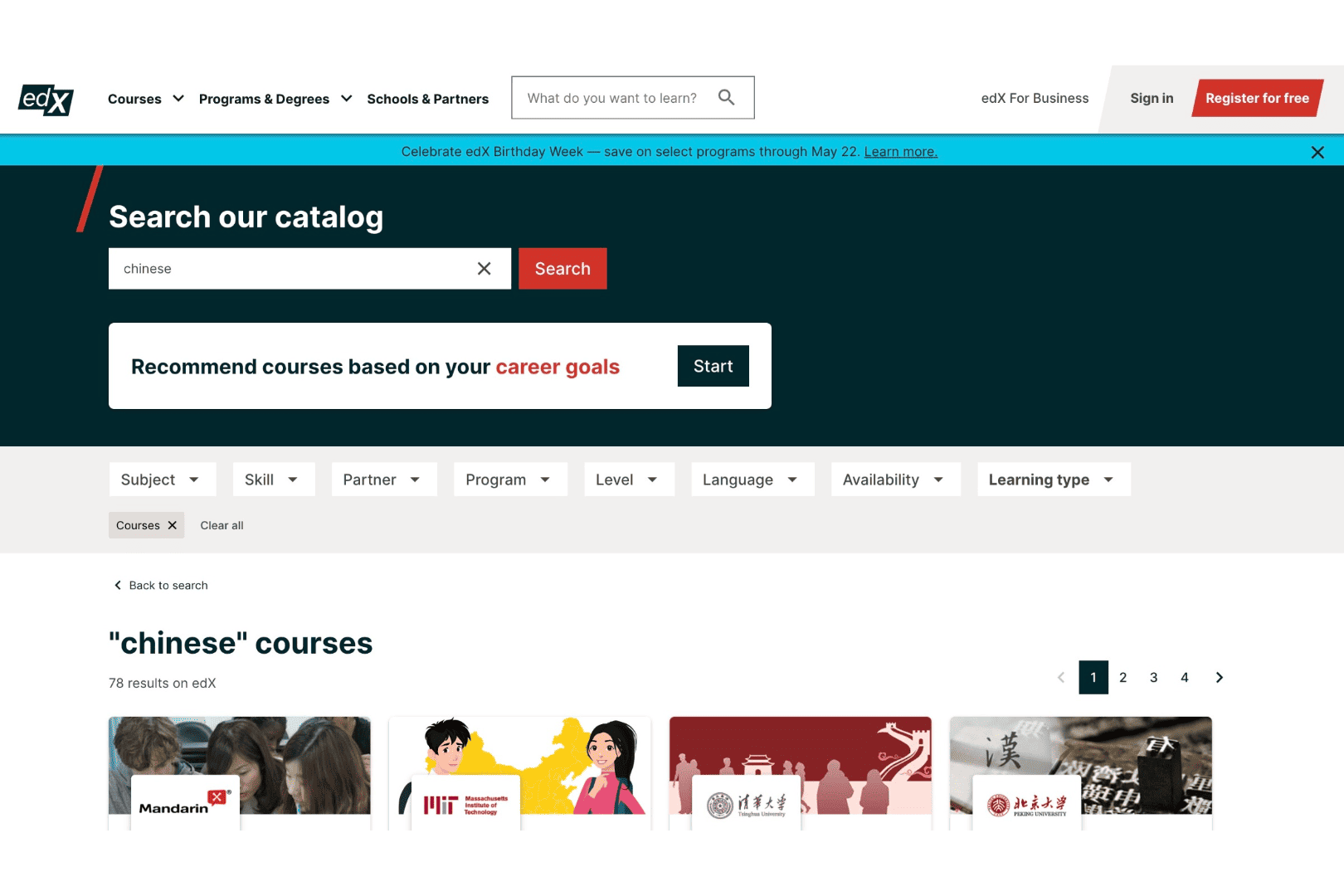Dismiss the Birthday Week banner

[1317, 152]
